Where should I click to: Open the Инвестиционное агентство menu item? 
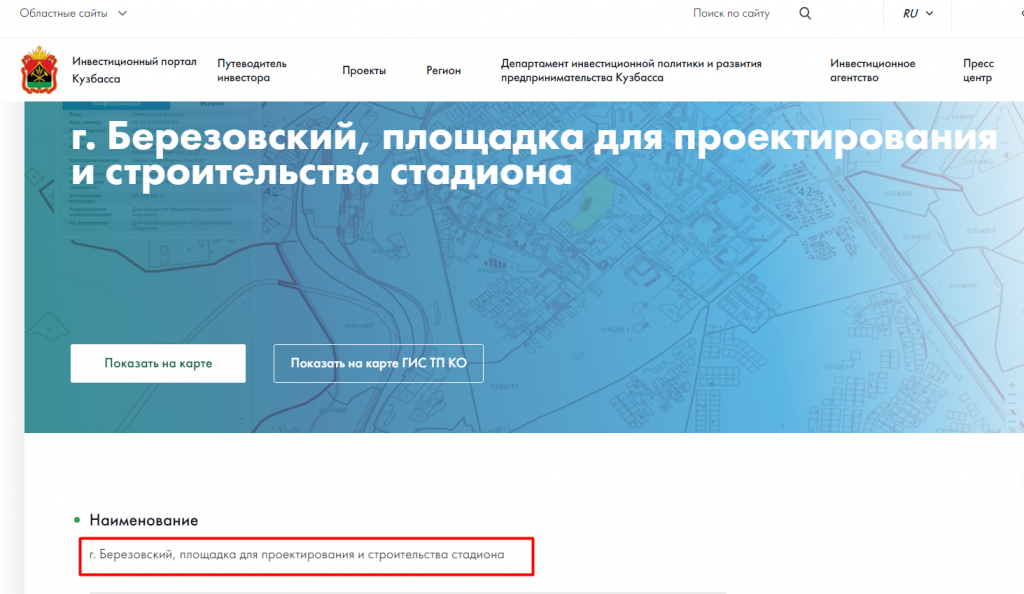tap(872, 70)
